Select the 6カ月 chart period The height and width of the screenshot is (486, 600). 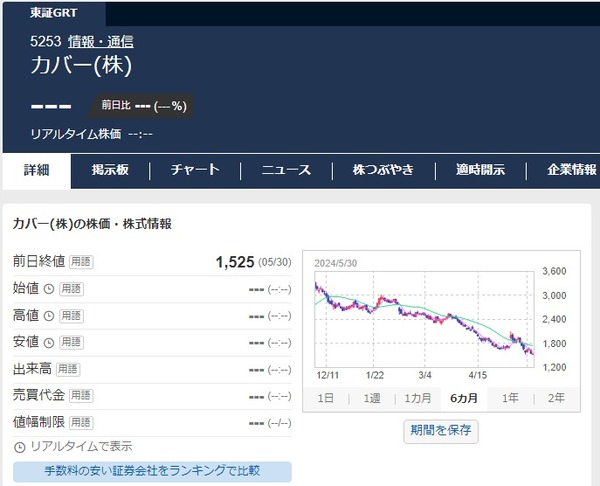(x=464, y=399)
